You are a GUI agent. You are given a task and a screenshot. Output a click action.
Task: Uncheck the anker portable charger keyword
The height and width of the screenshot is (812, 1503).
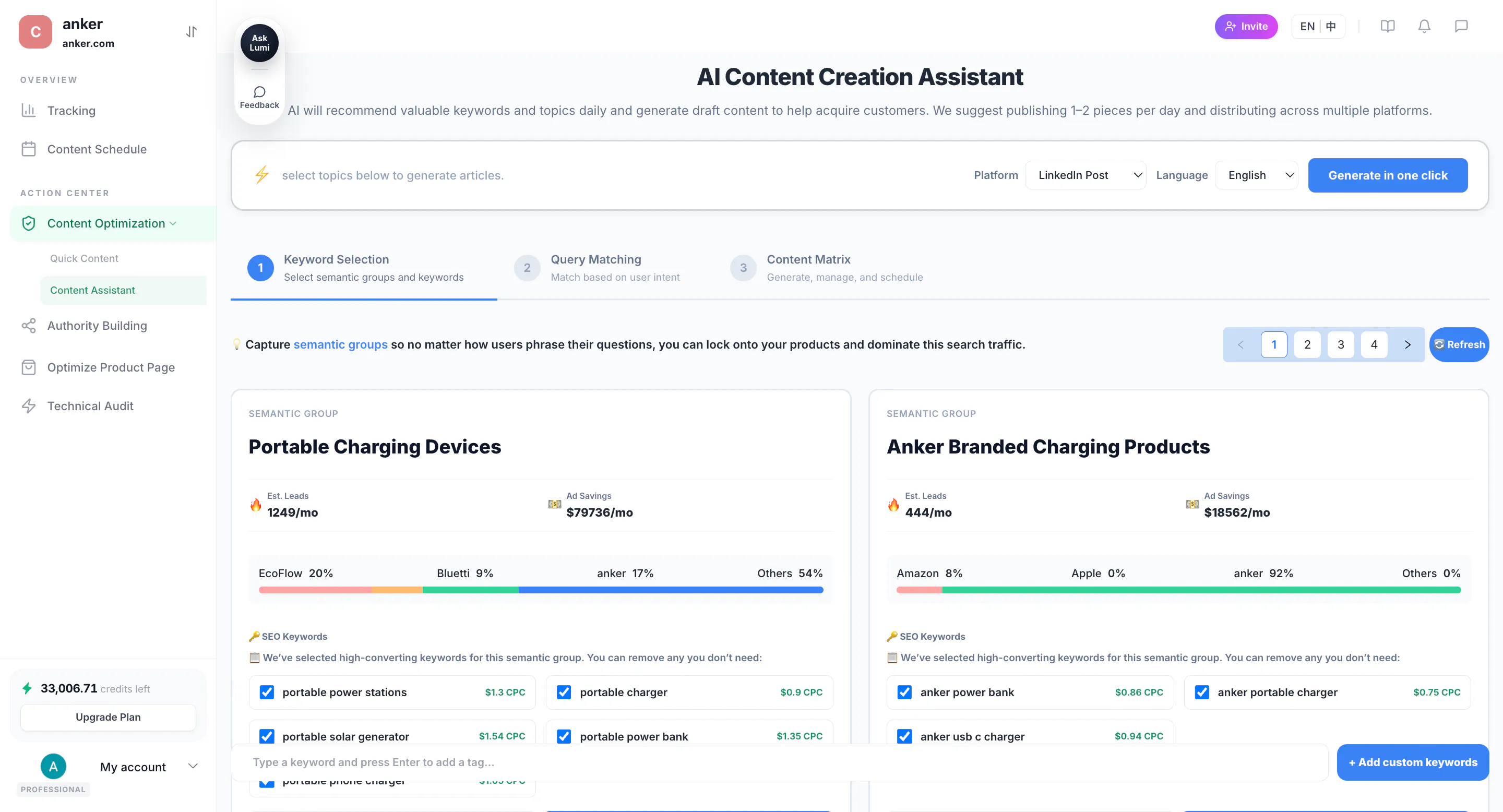[x=1202, y=692]
